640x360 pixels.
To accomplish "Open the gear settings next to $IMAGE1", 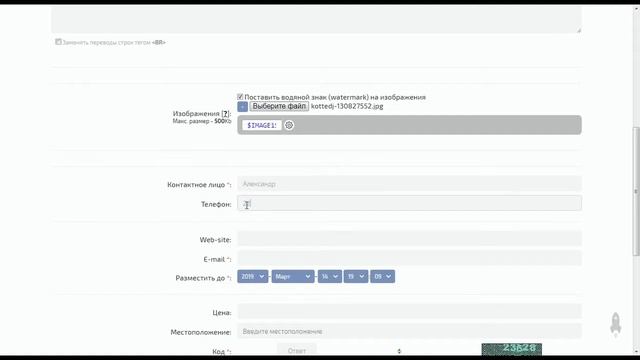I will point(289,125).
